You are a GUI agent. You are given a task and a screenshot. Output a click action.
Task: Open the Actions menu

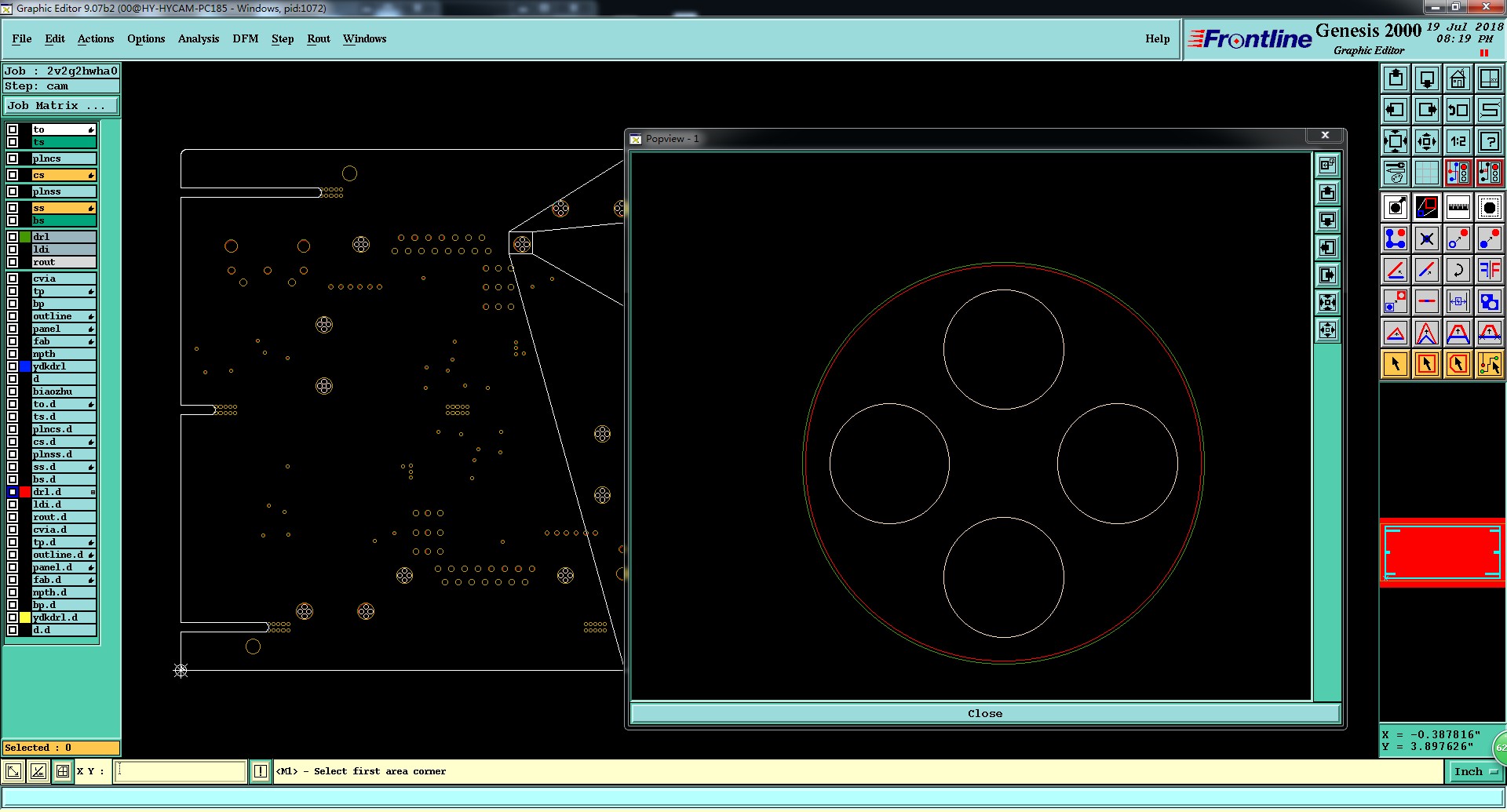coord(96,38)
